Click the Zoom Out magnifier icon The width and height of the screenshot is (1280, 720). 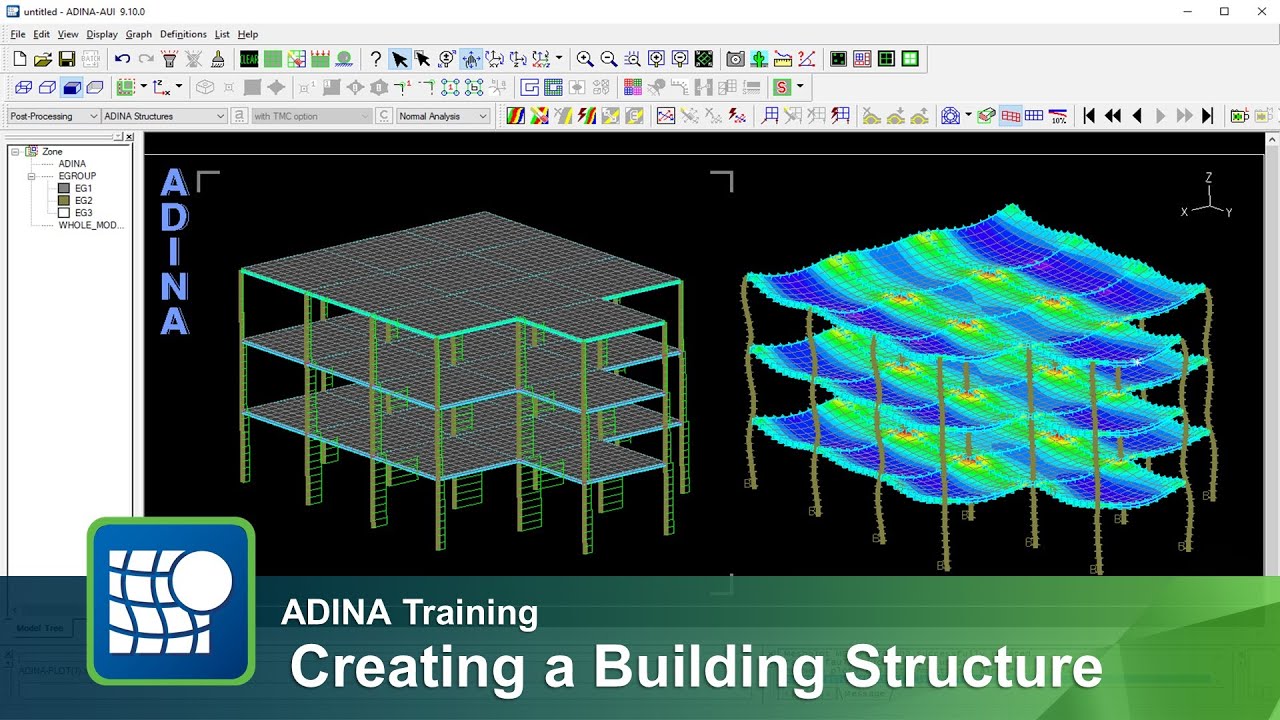coord(608,59)
